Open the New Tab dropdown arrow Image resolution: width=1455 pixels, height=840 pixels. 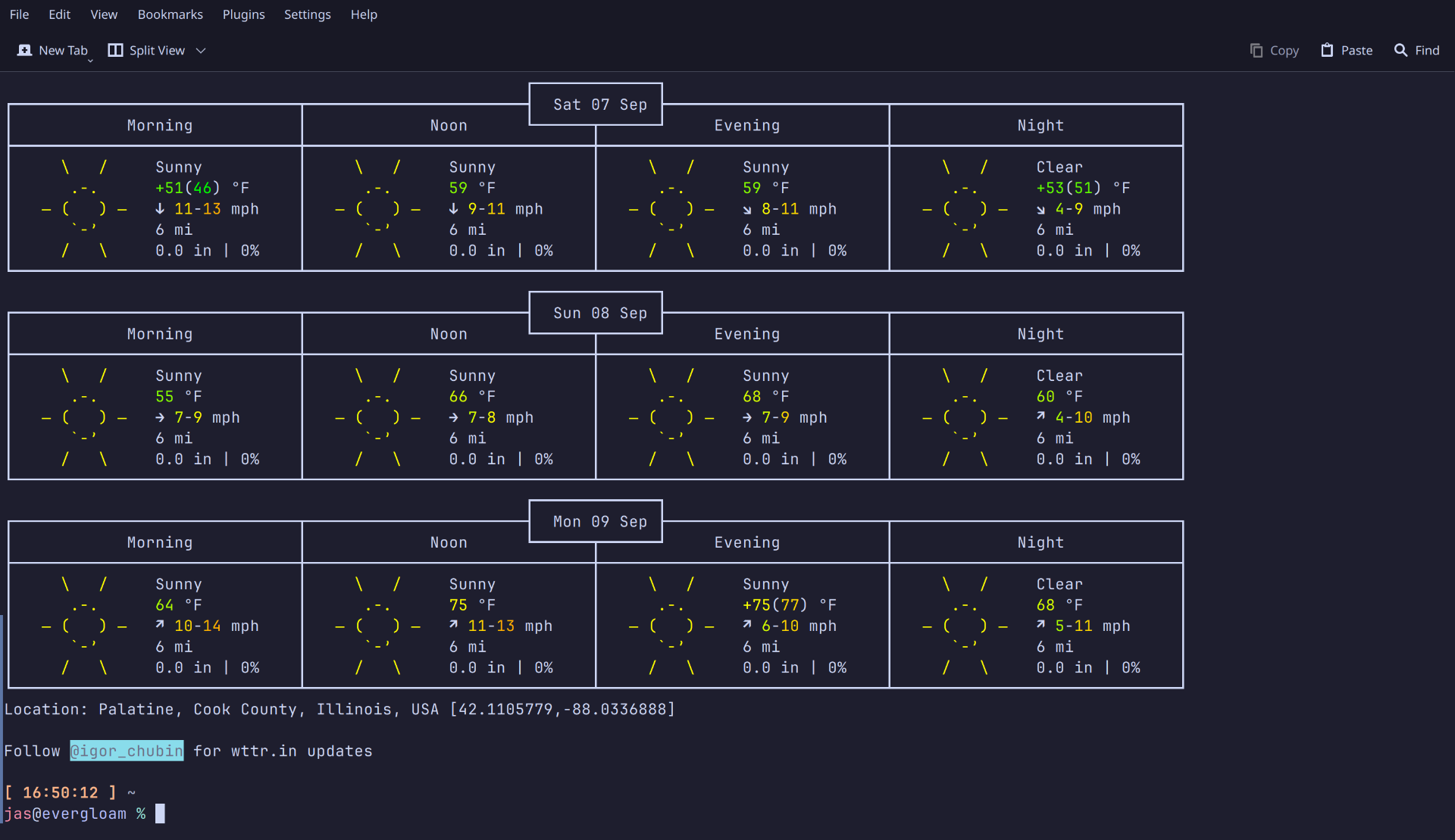pyautogui.click(x=90, y=60)
